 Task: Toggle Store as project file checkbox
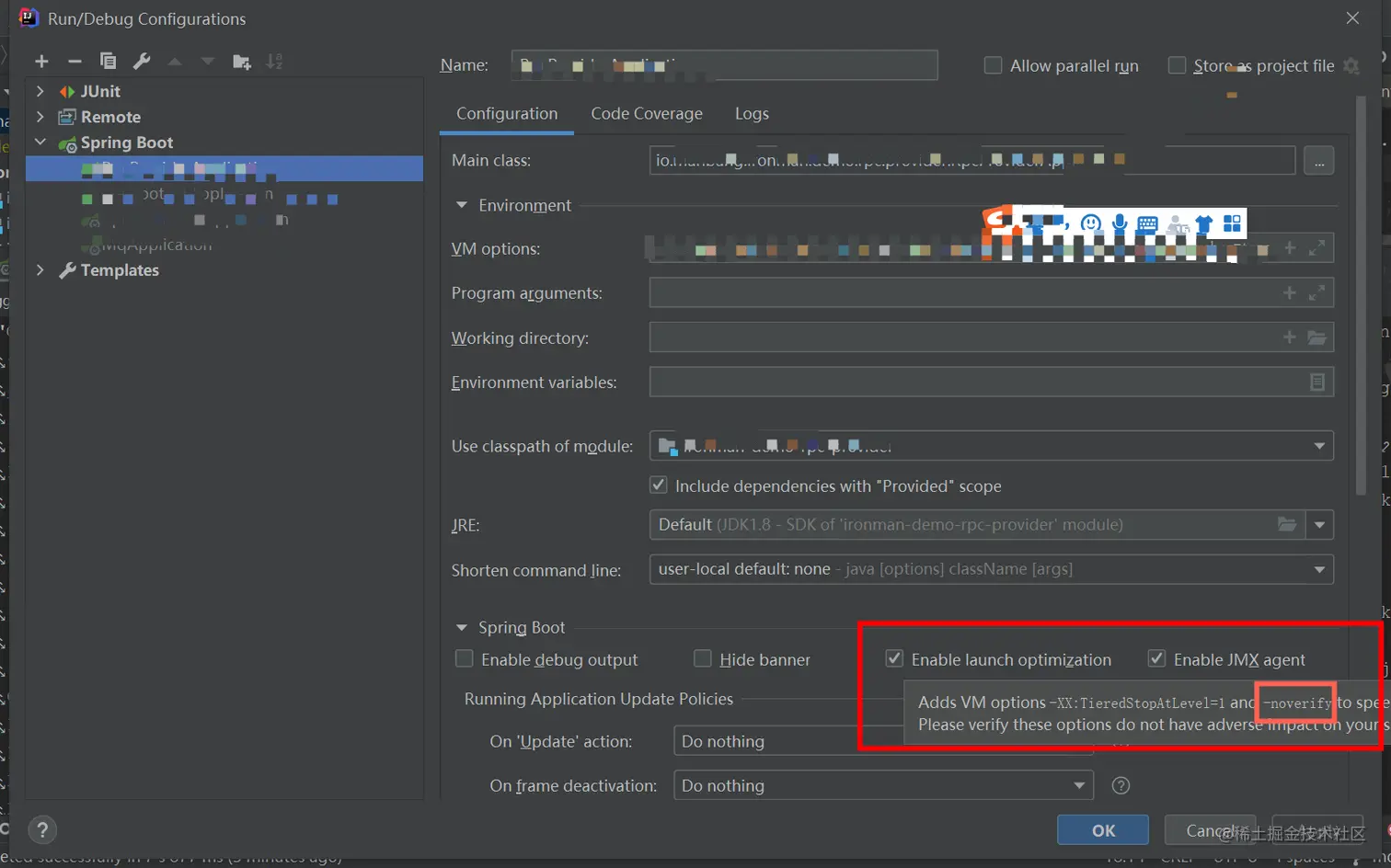1177,65
